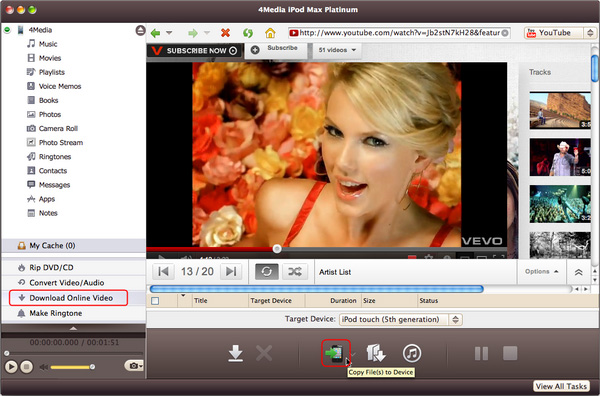
Task: Go back with green left arrow
Action: coord(155,33)
